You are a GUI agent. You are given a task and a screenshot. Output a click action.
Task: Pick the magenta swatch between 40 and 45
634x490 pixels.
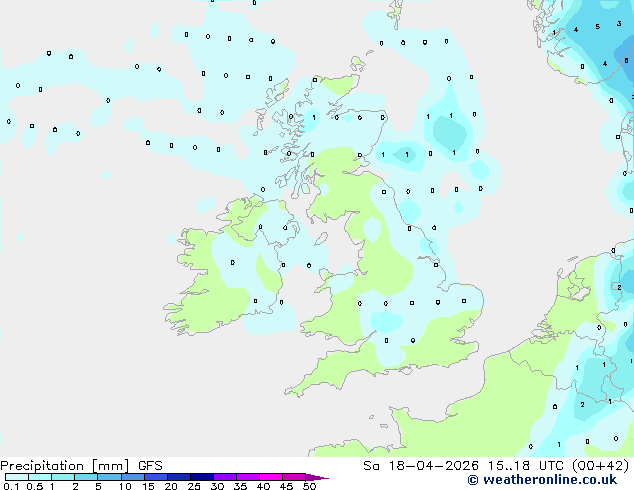tap(271, 477)
